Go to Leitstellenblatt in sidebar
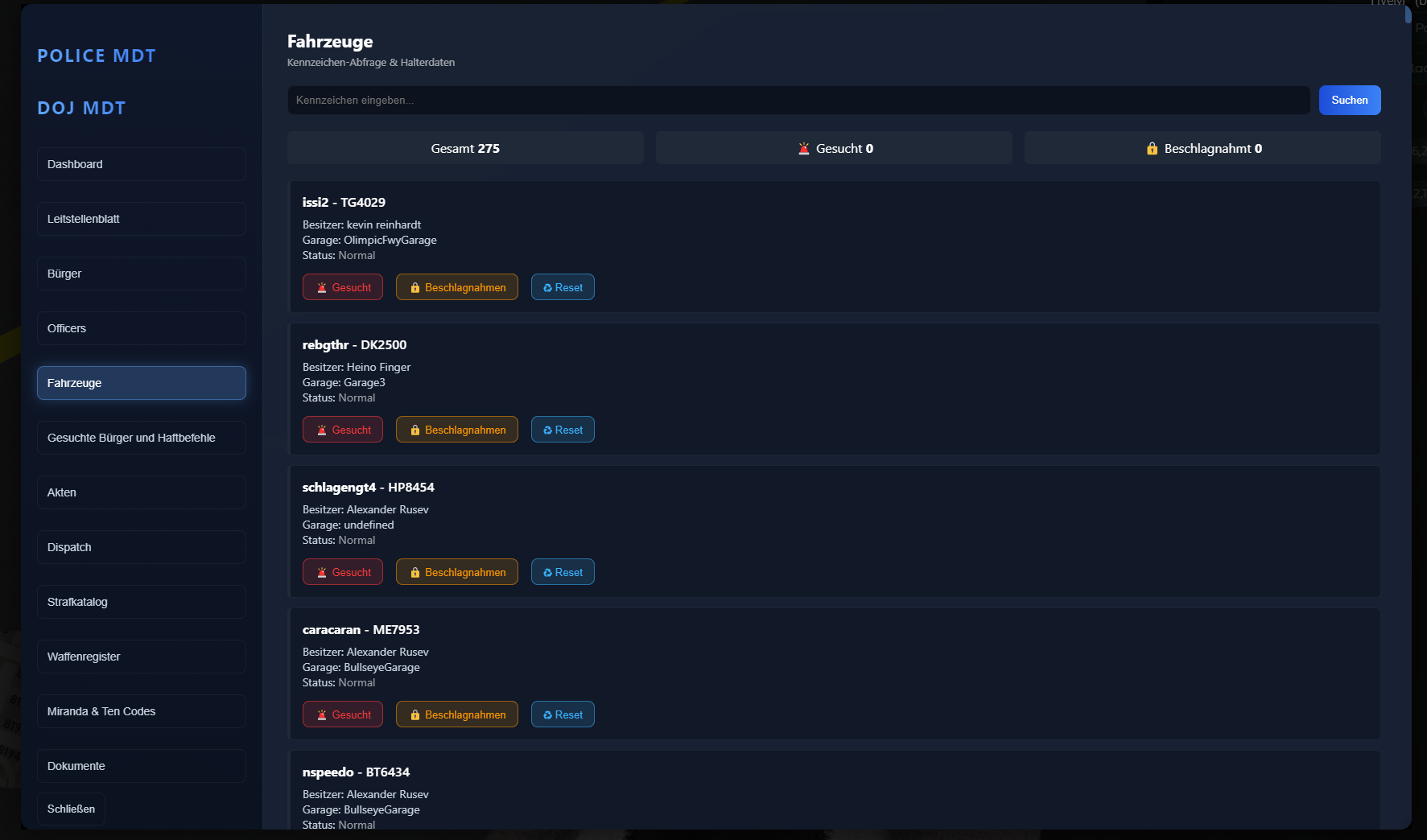This screenshot has width=1427, height=840. tap(141, 219)
